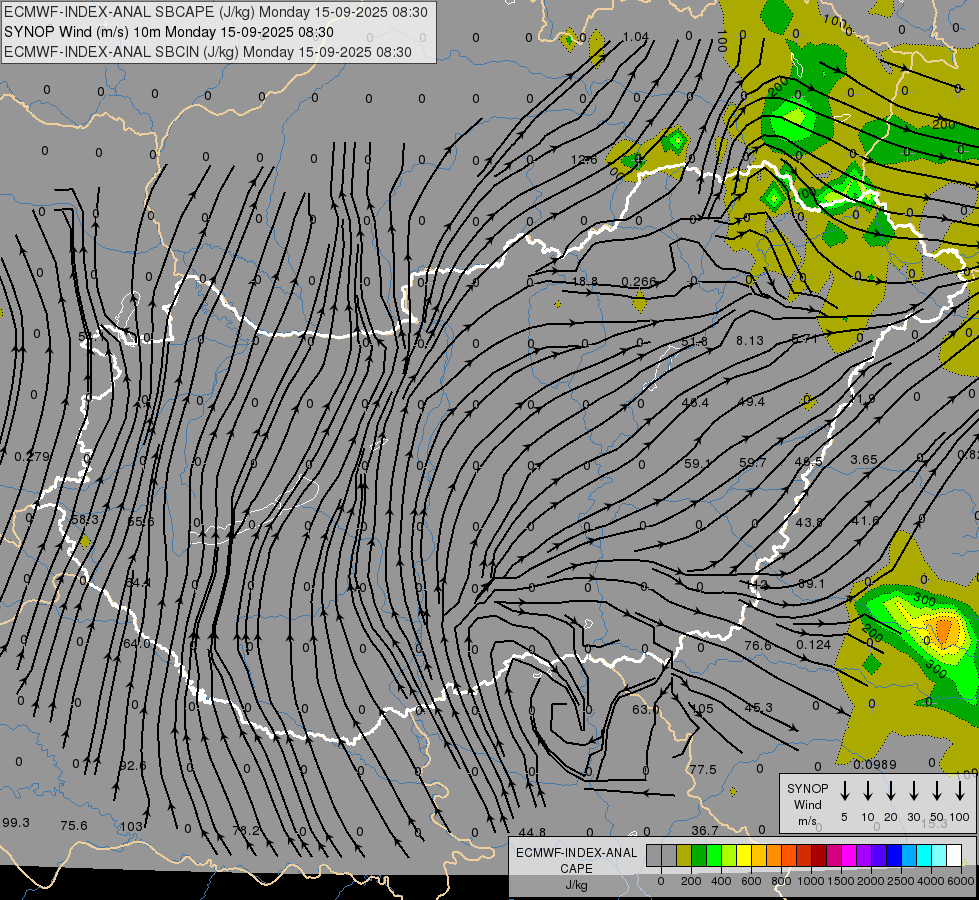Select the pure yellow CAPE legend swatch

tap(744, 856)
